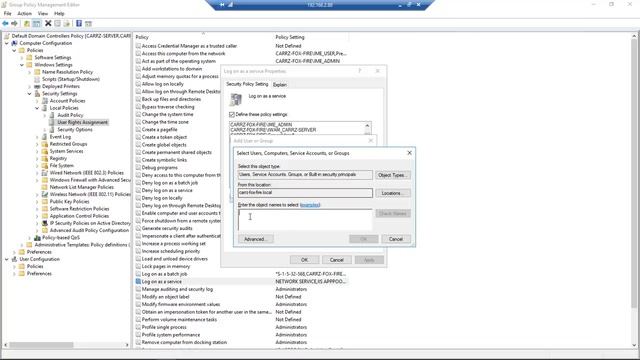640x360 pixels.
Task: Click the blue Help toolbar icon
Action: [x=79, y=24]
